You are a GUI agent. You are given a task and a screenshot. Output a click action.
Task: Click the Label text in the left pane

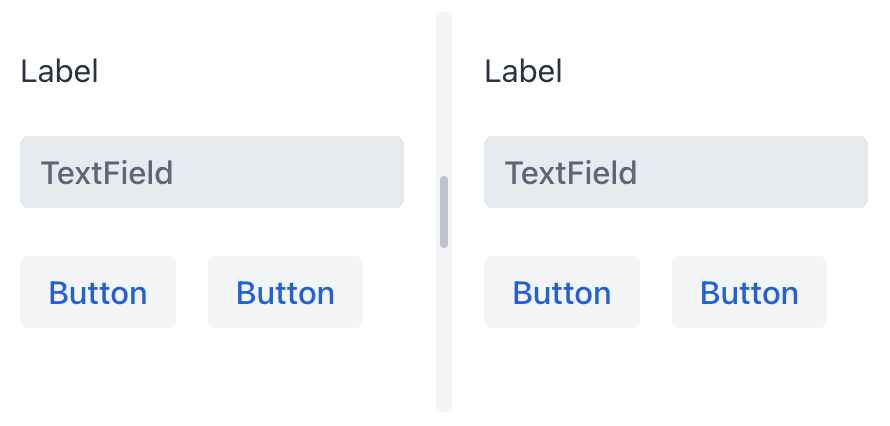coord(59,72)
